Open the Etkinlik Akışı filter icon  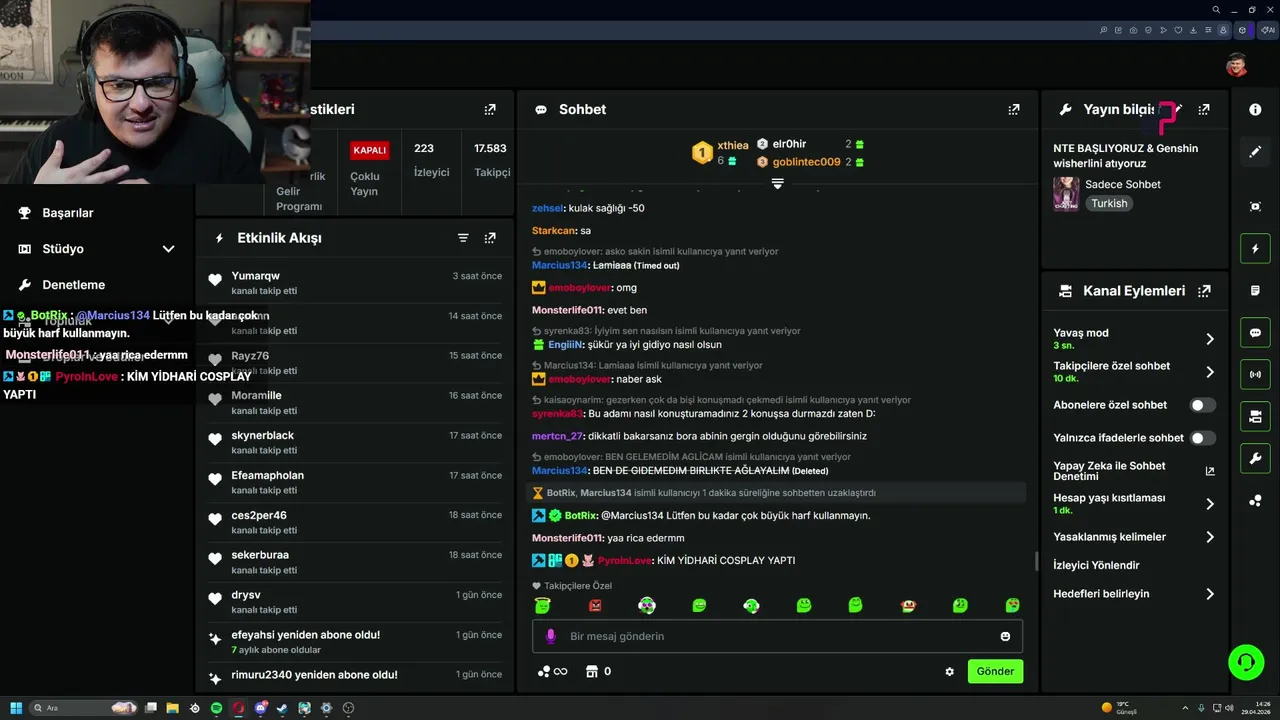click(x=463, y=238)
